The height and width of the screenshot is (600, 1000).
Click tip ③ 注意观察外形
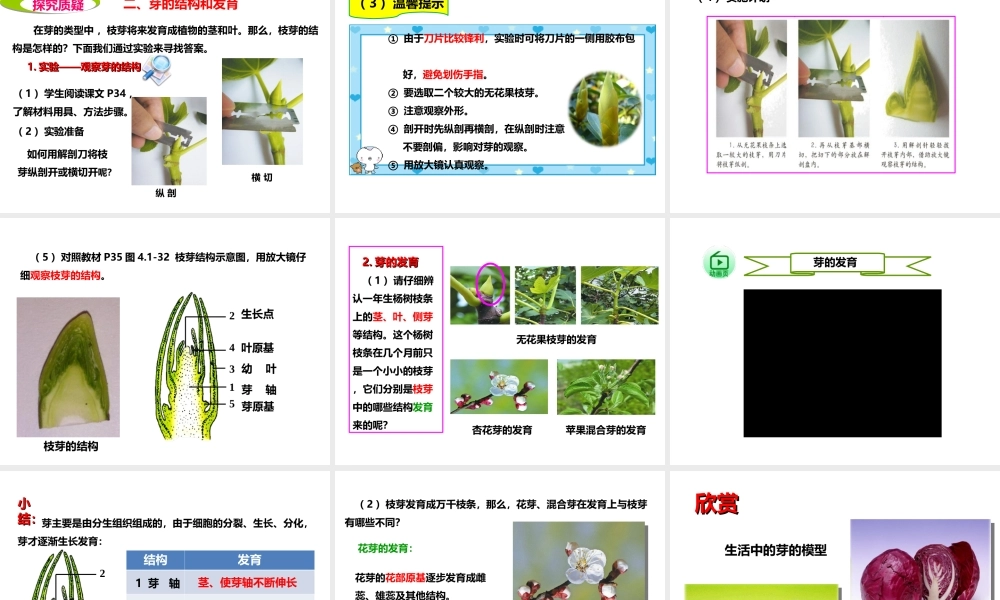(x=428, y=111)
